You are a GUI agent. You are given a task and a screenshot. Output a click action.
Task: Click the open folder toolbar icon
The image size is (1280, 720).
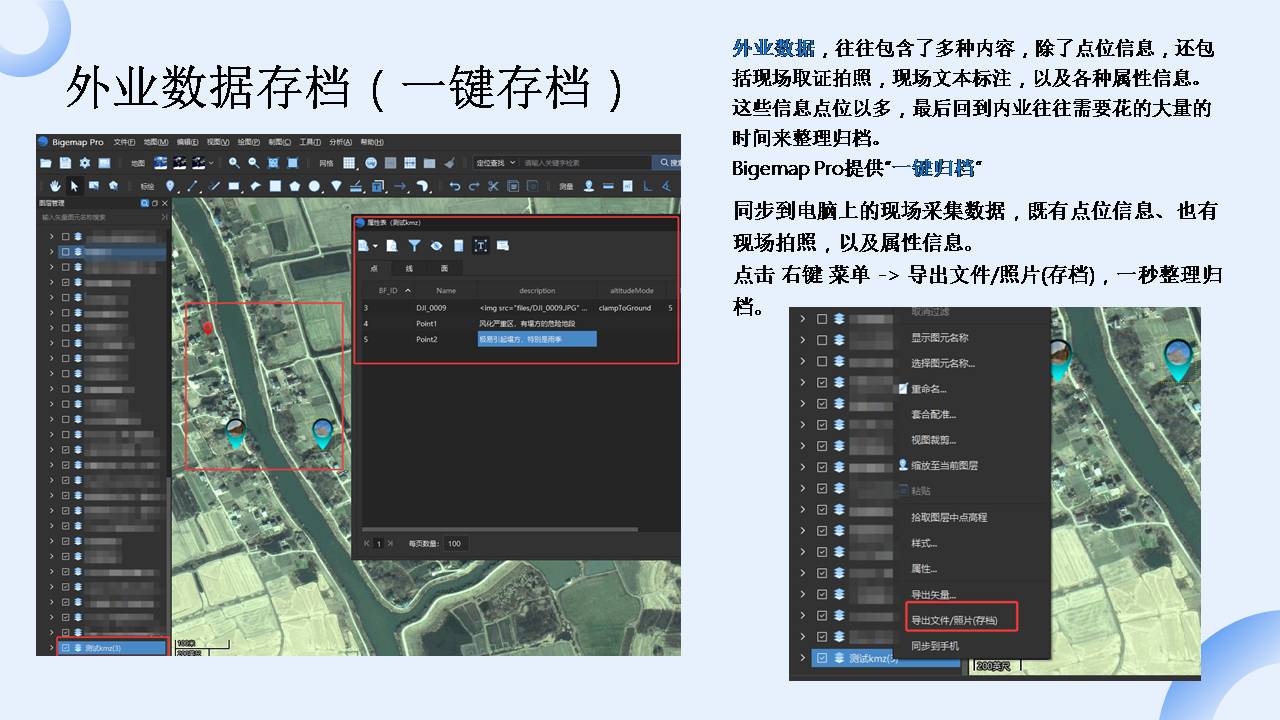[x=46, y=162]
